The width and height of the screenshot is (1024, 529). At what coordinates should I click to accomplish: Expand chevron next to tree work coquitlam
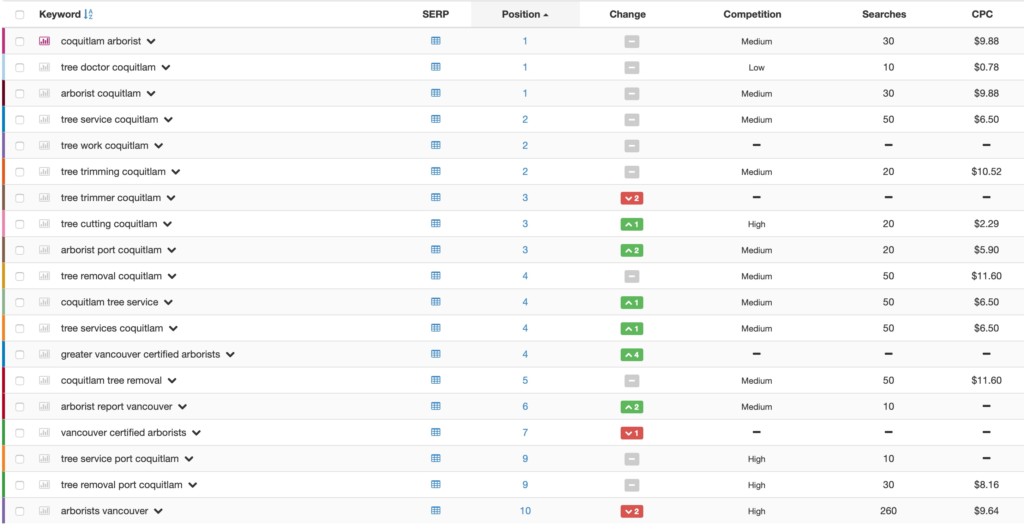pyautogui.click(x=159, y=146)
